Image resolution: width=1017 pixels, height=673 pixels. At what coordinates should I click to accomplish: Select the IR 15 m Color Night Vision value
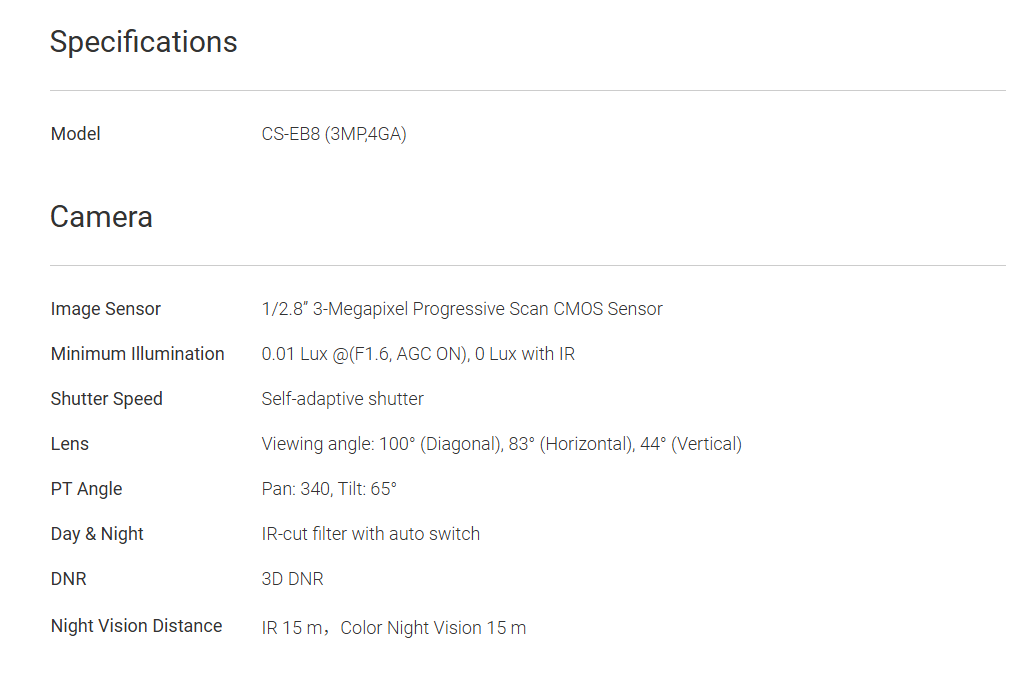pos(394,628)
